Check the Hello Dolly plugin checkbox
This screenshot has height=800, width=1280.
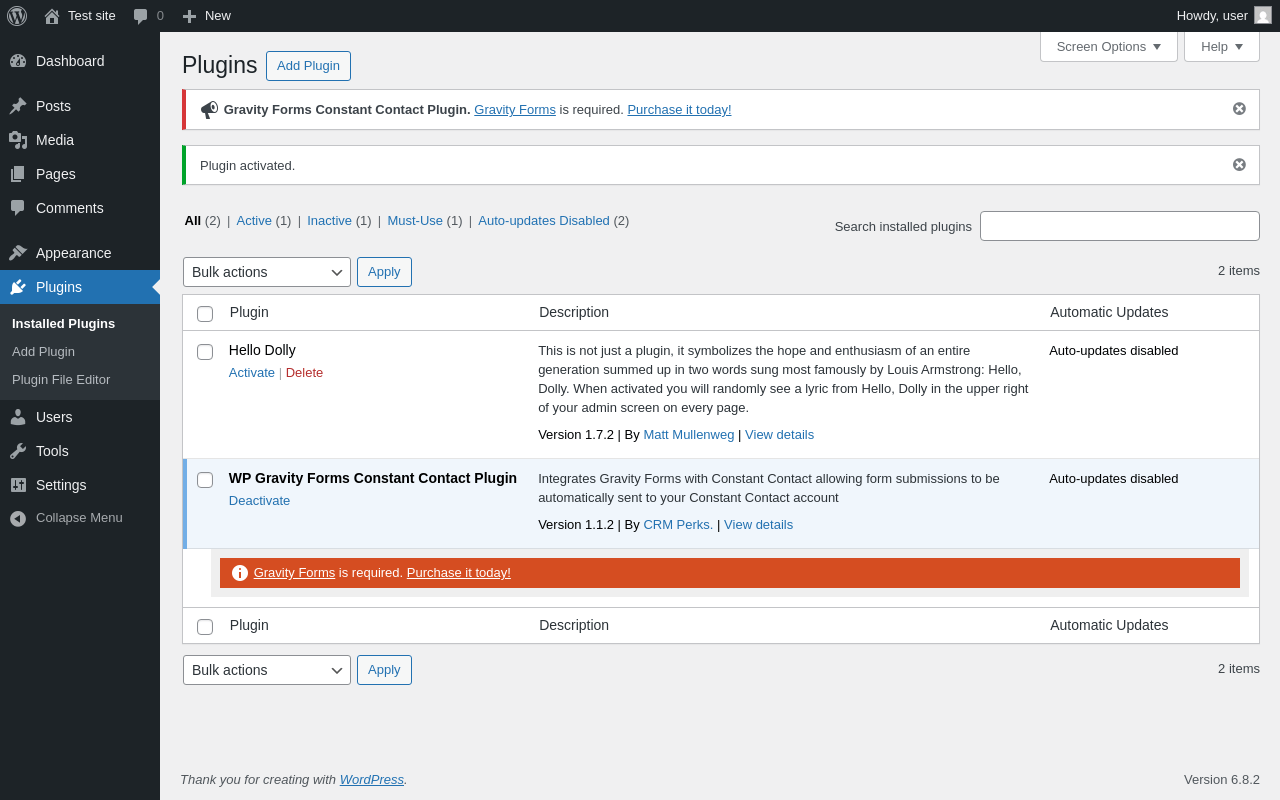(205, 352)
